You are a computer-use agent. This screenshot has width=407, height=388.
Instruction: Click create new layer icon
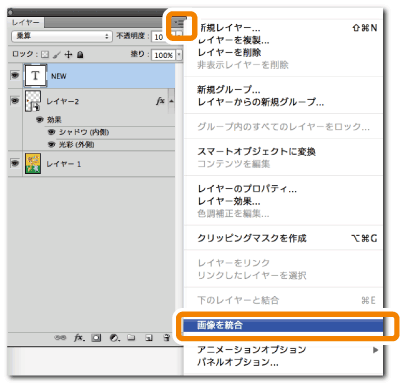(x=149, y=338)
